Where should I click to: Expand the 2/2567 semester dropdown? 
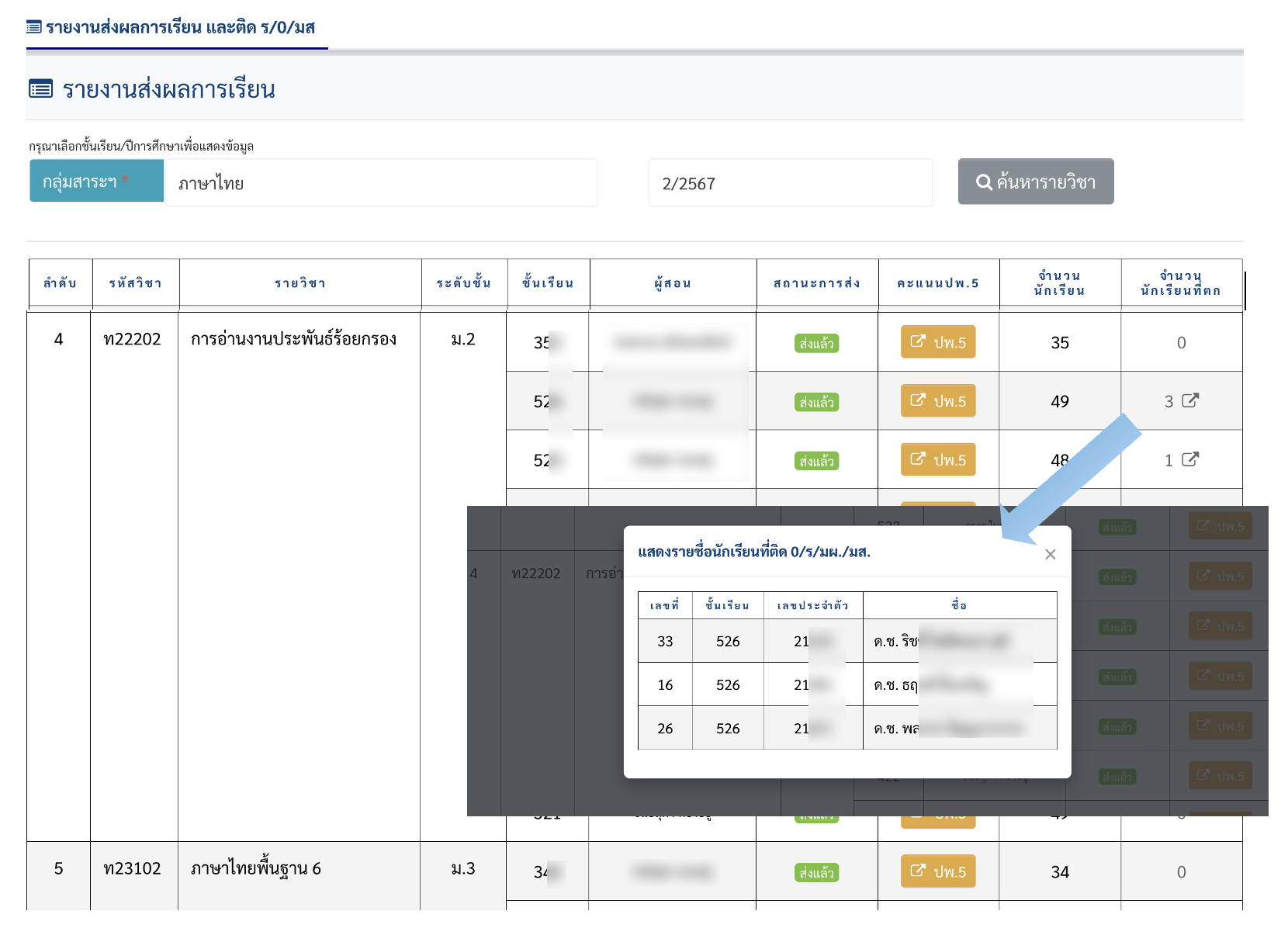[x=789, y=183]
